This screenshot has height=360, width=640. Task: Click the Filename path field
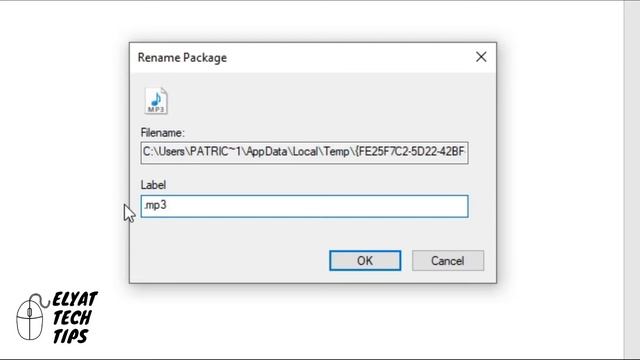point(304,153)
